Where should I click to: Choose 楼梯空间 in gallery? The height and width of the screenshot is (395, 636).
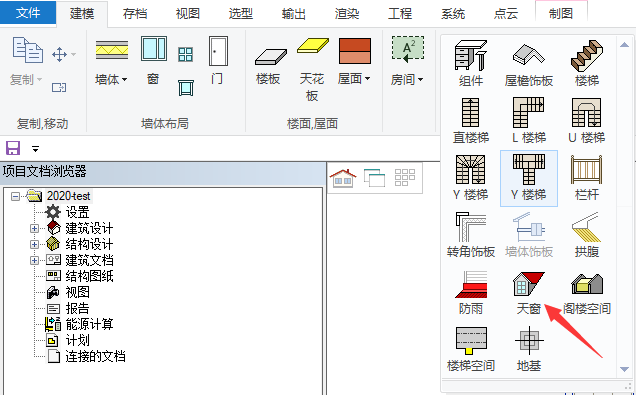tap(471, 349)
